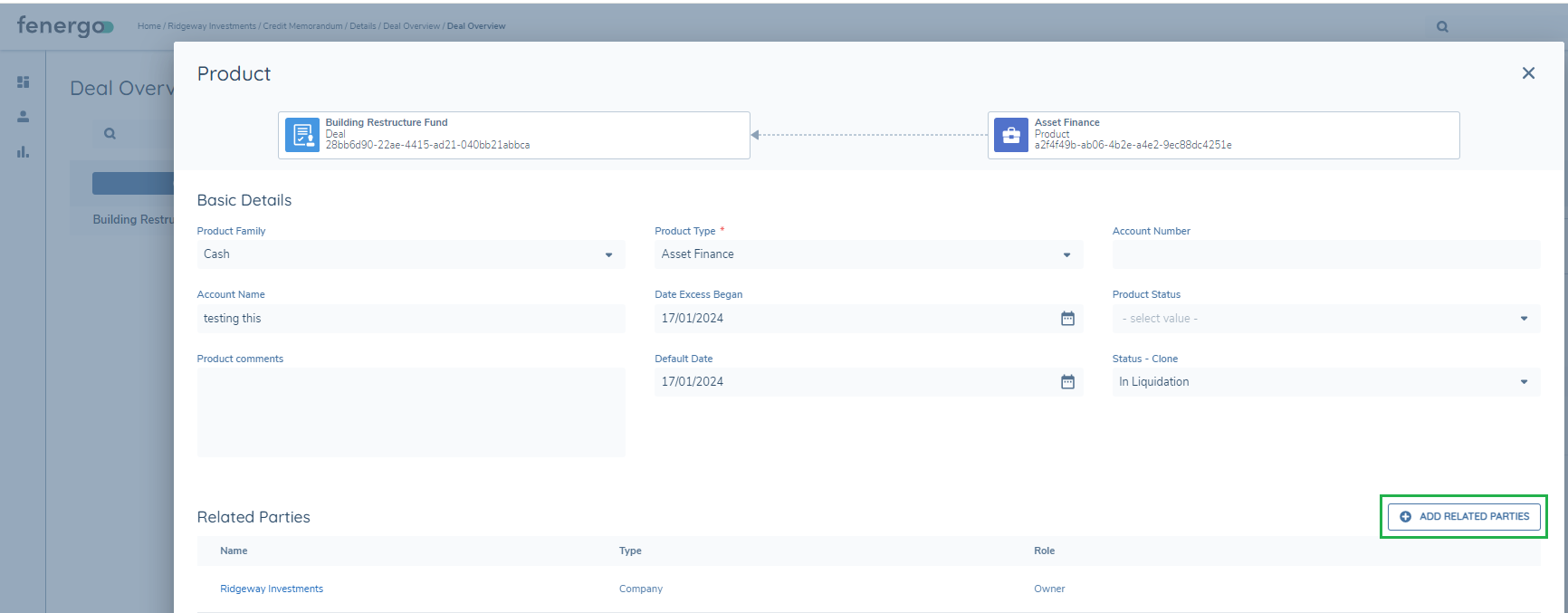Click the Account Name text field
This screenshot has width=1568, height=613.
(x=410, y=319)
